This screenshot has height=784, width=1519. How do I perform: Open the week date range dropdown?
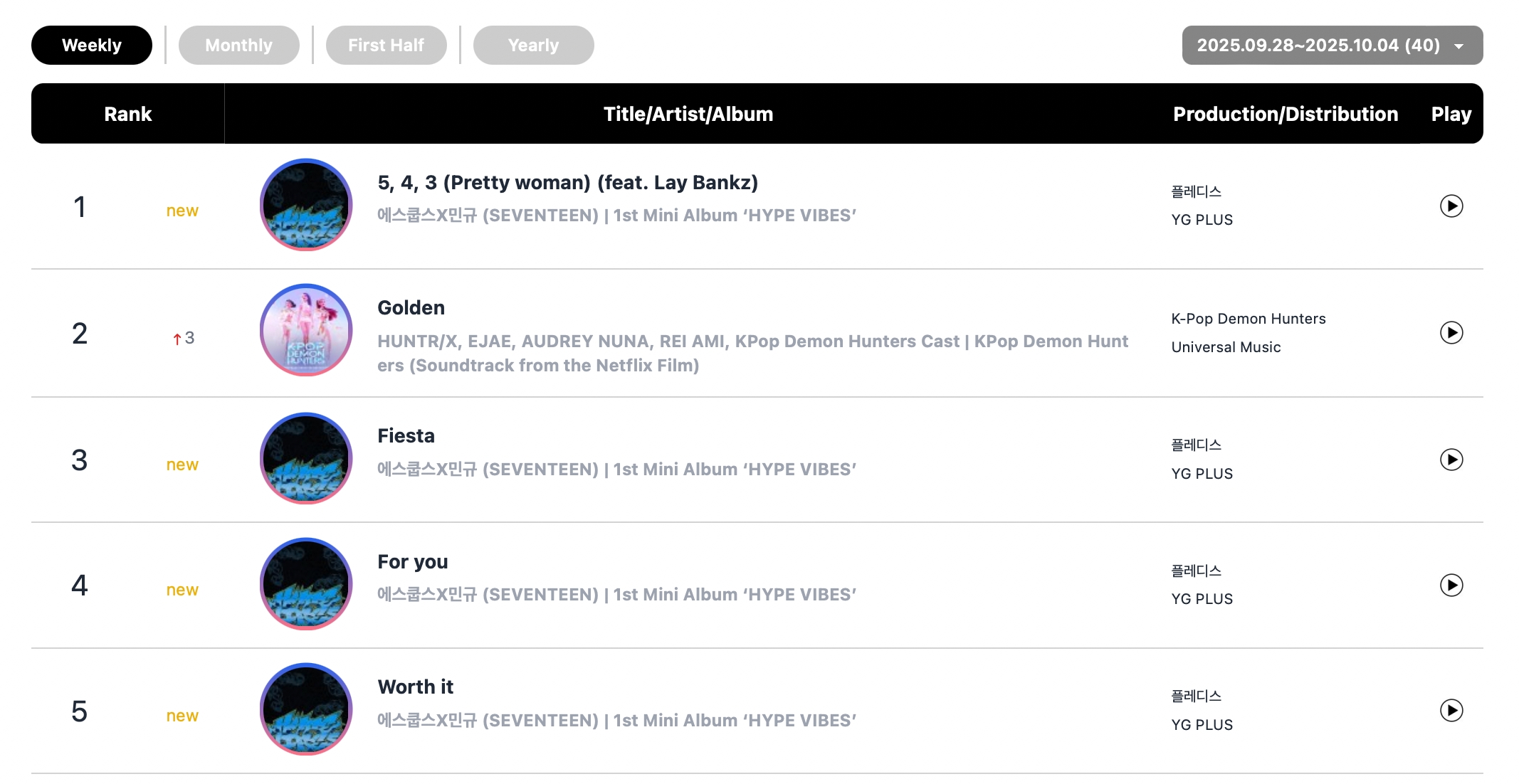click(x=1332, y=46)
